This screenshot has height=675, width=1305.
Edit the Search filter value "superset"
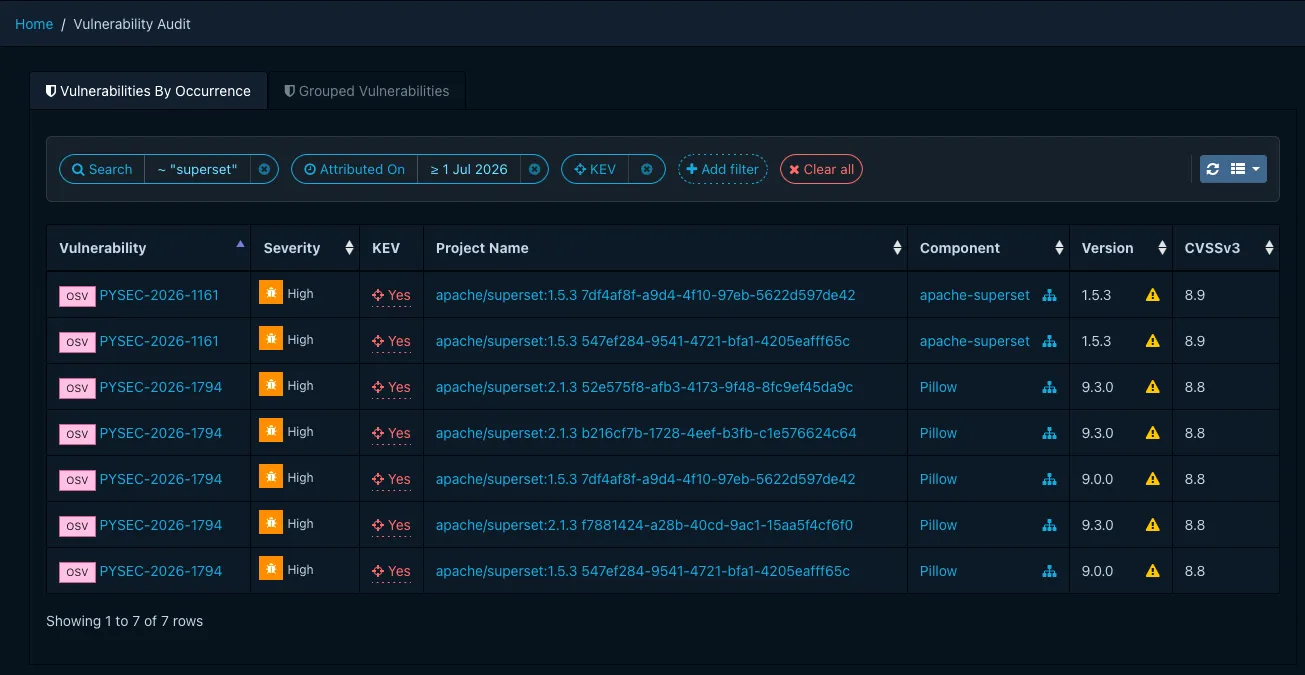click(x=197, y=169)
